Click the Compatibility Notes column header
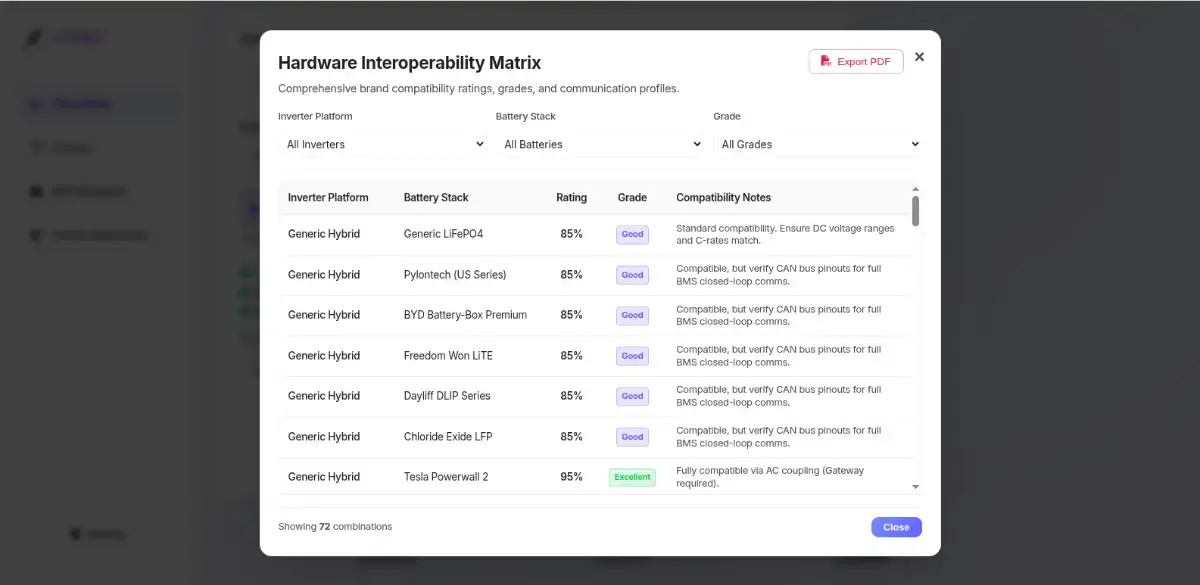The width and height of the screenshot is (1200, 585). [x=724, y=197]
